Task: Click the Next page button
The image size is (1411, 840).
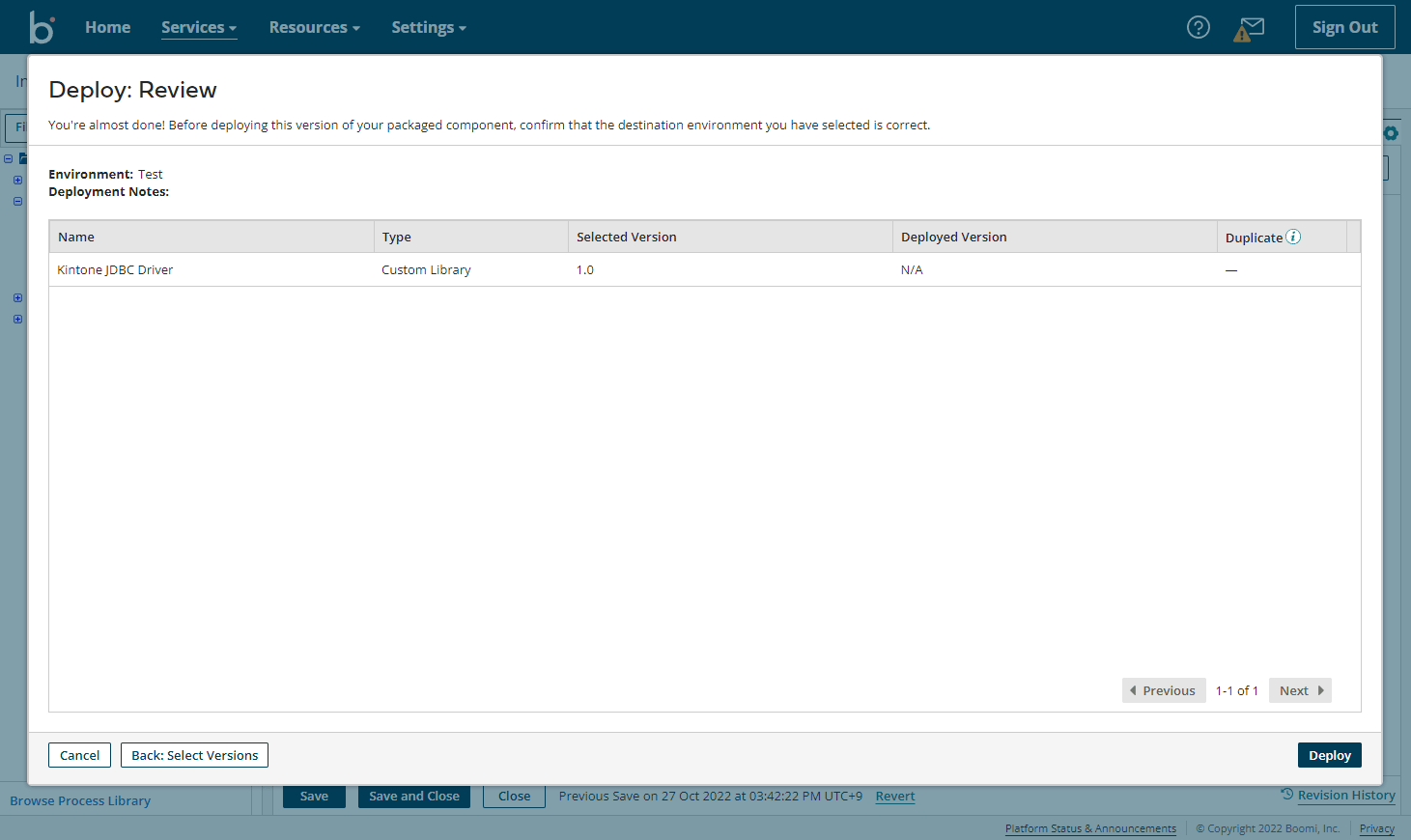Action: point(1300,690)
